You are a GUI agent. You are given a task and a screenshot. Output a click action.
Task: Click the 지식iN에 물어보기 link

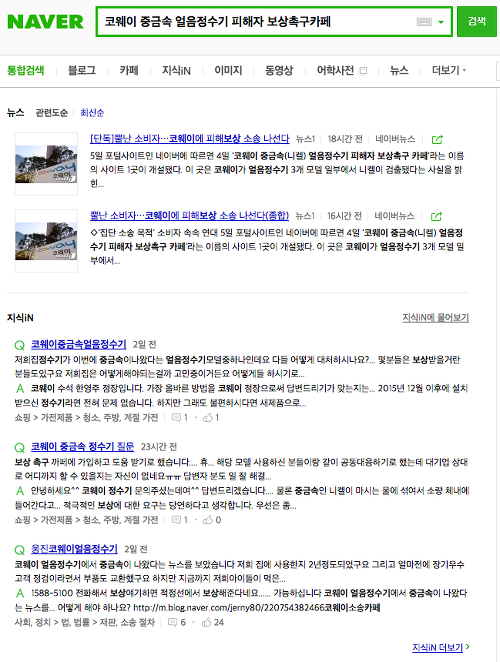435,317
